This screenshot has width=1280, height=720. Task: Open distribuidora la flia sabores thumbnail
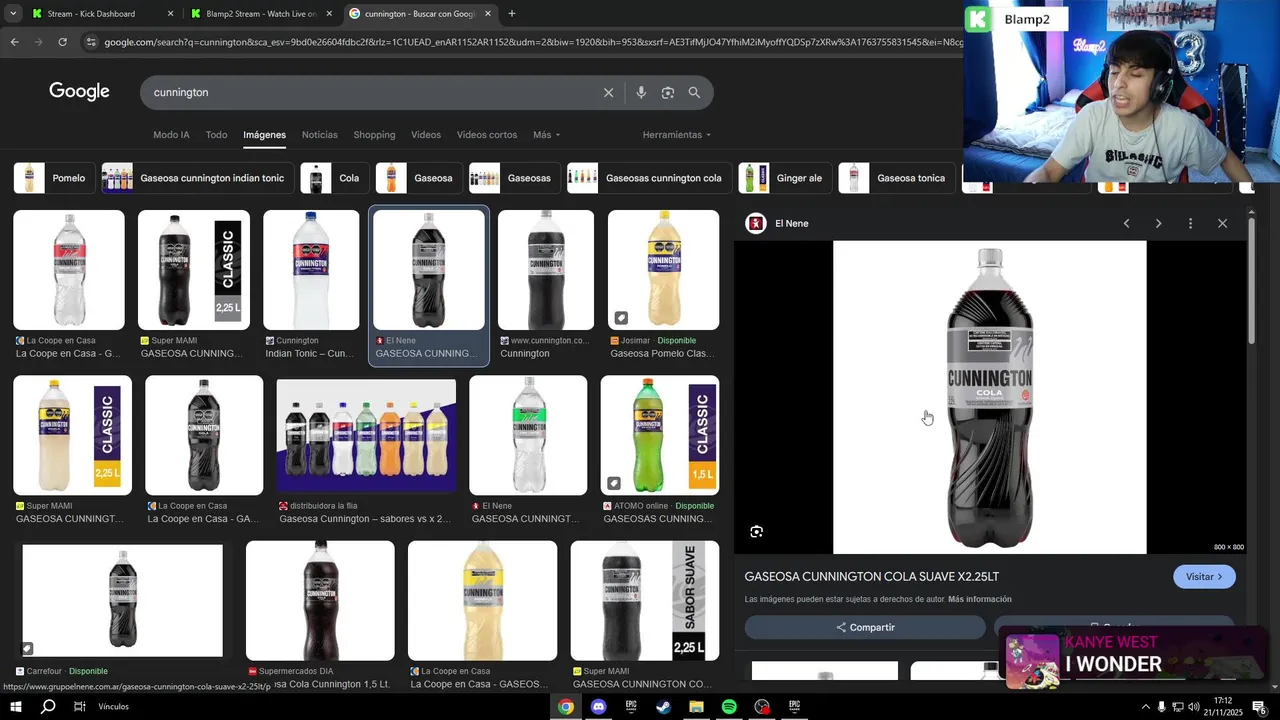(366, 436)
